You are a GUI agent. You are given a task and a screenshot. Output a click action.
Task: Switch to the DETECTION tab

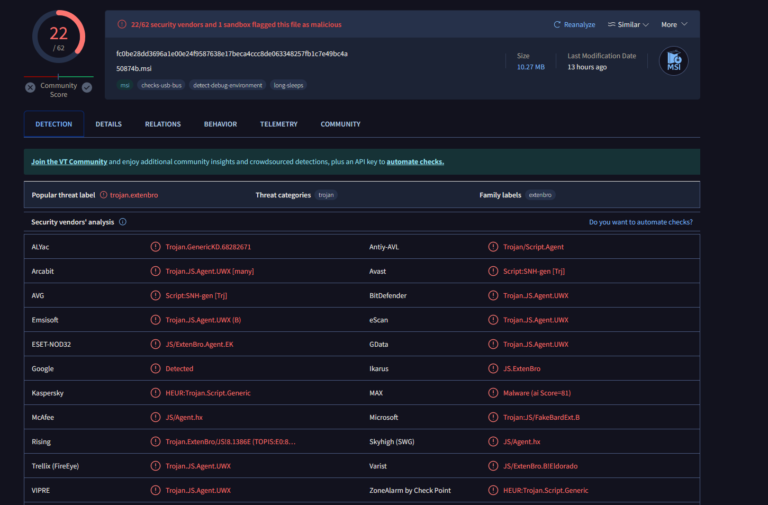pyautogui.click(x=54, y=124)
